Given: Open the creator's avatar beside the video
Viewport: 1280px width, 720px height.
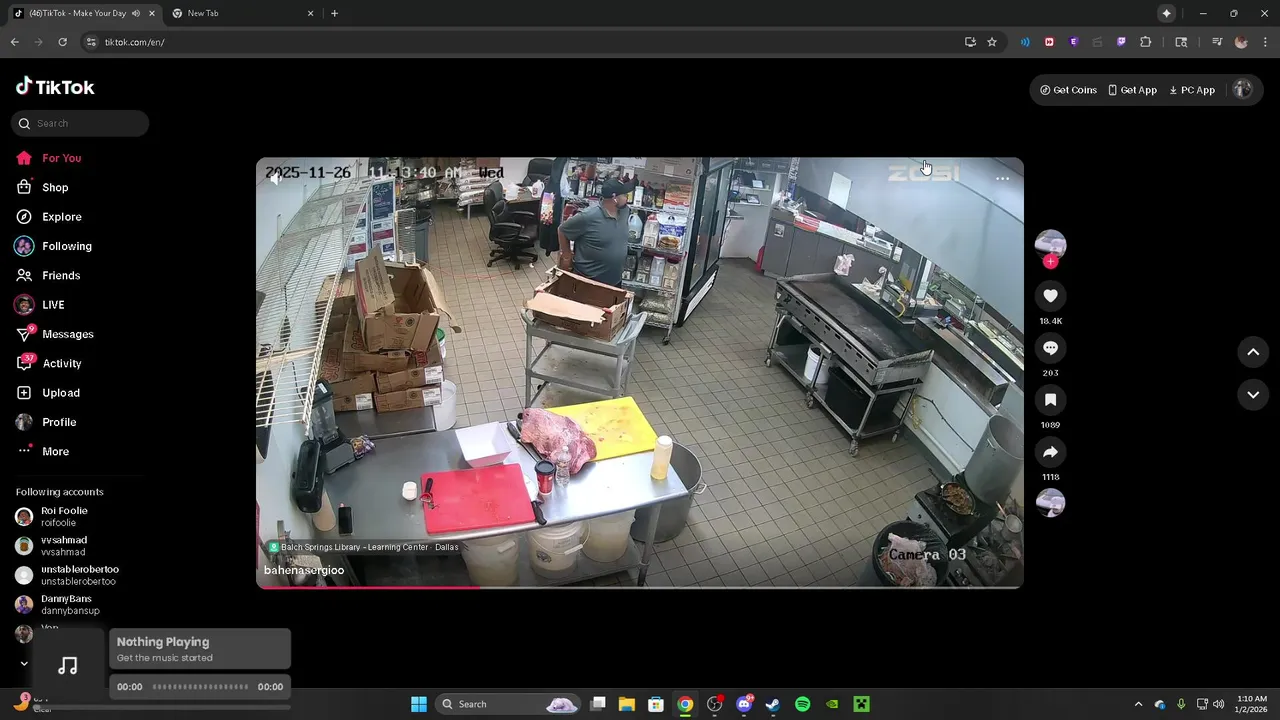Looking at the screenshot, I should [x=1050, y=243].
